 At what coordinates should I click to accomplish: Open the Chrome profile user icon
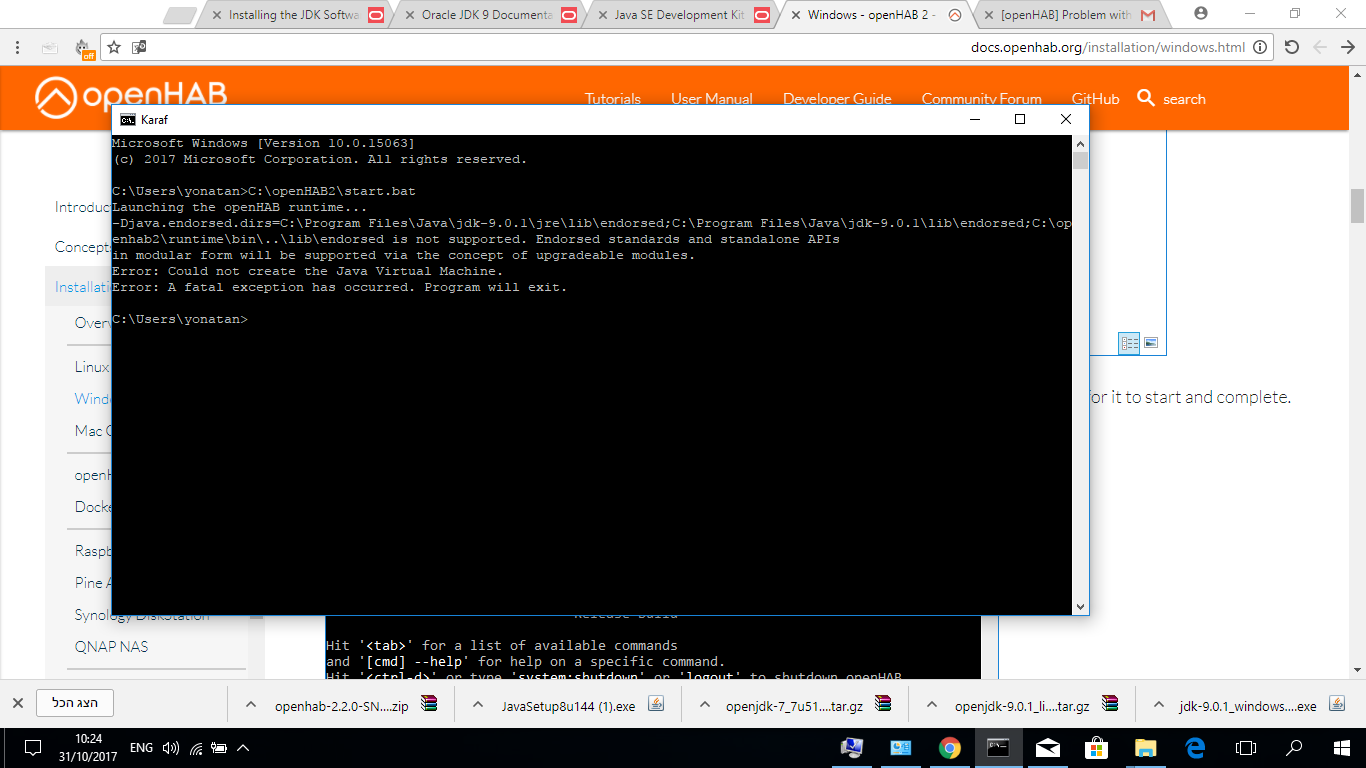[x=1201, y=14]
